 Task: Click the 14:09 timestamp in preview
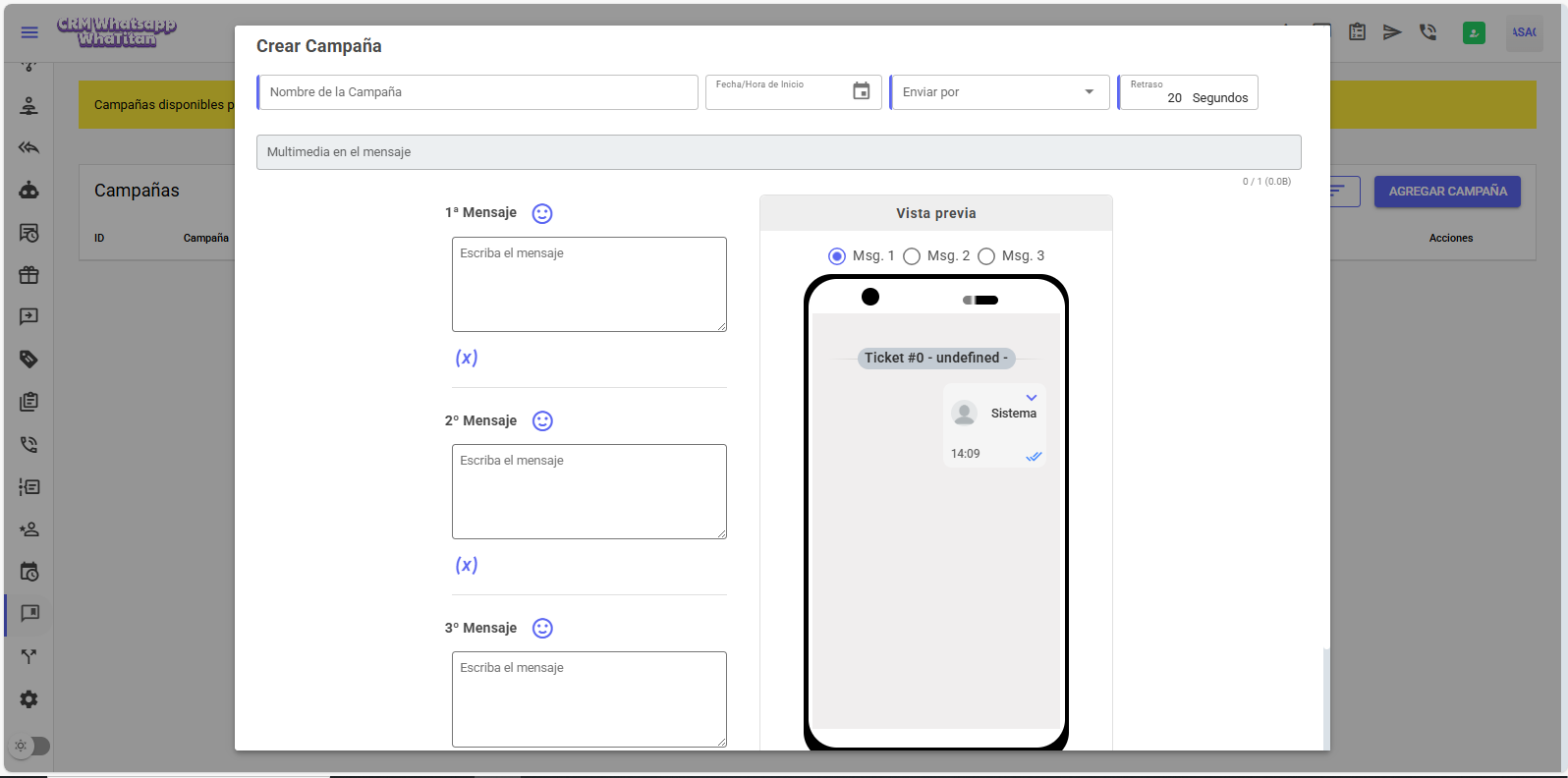tap(966, 454)
